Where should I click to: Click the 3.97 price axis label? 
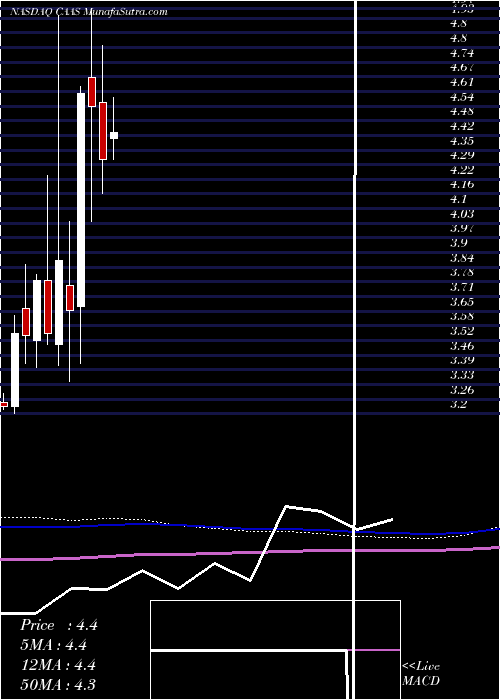462,229
